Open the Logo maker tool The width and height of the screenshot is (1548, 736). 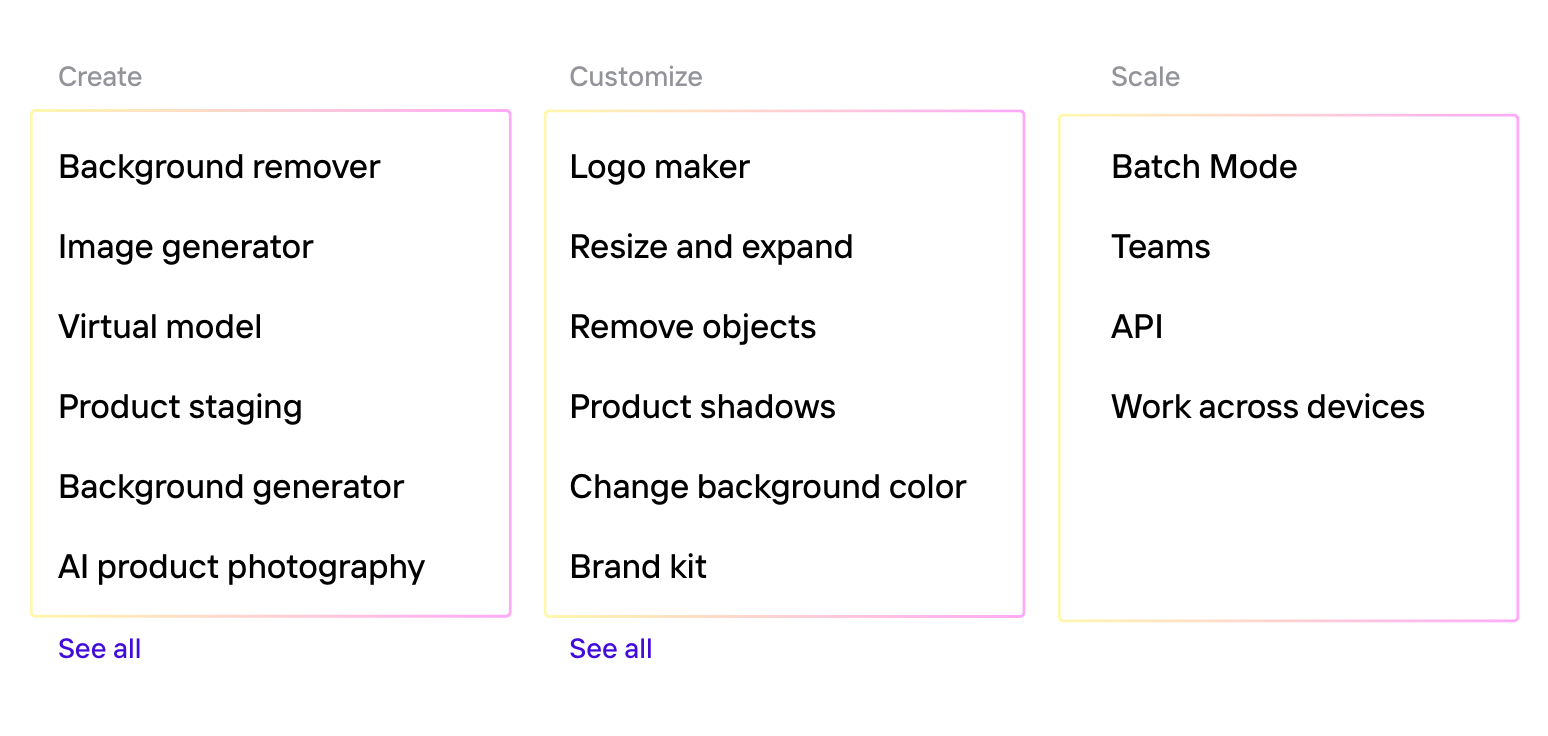[659, 167]
